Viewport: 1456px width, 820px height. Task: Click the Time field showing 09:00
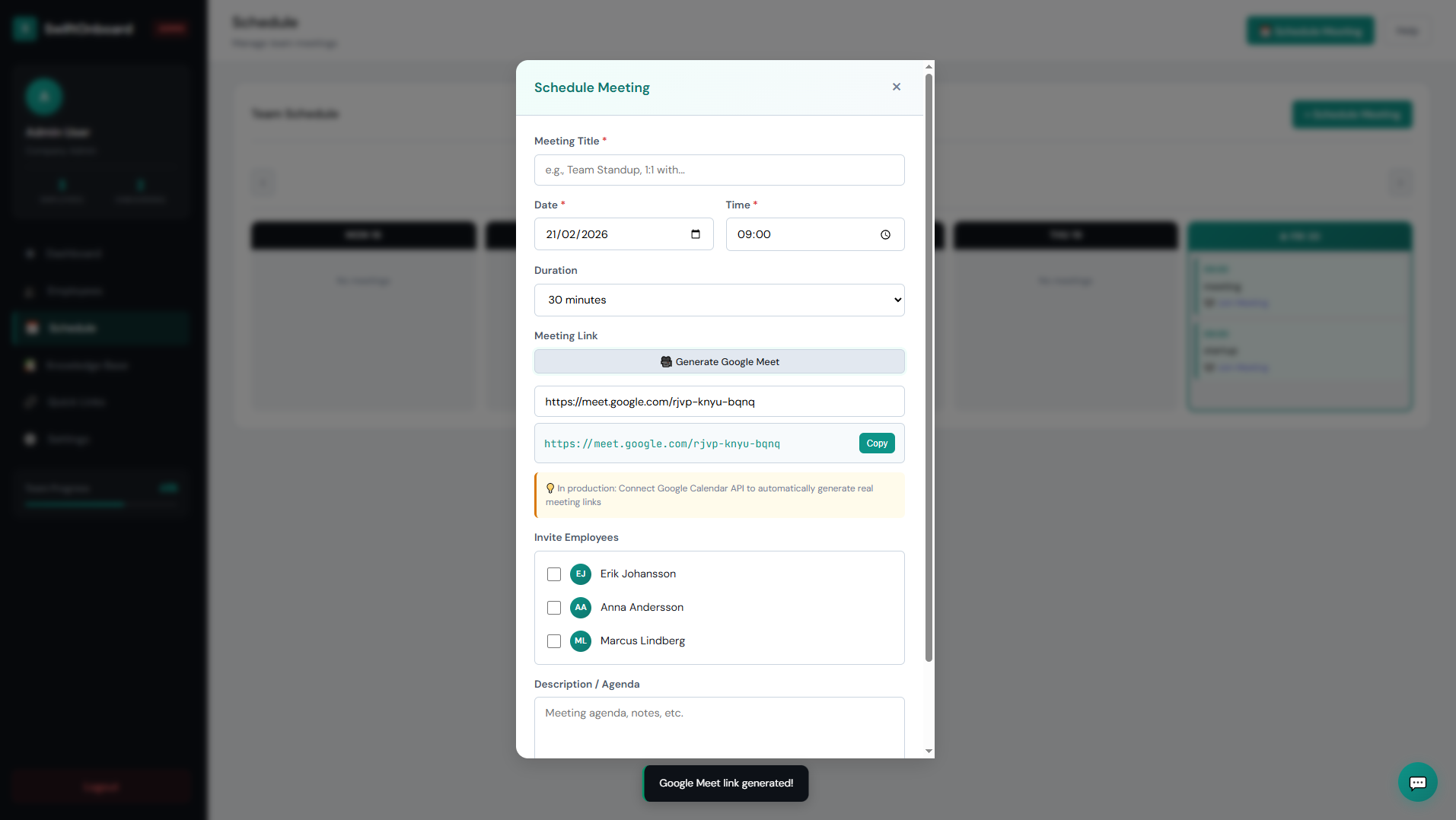(799, 234)
